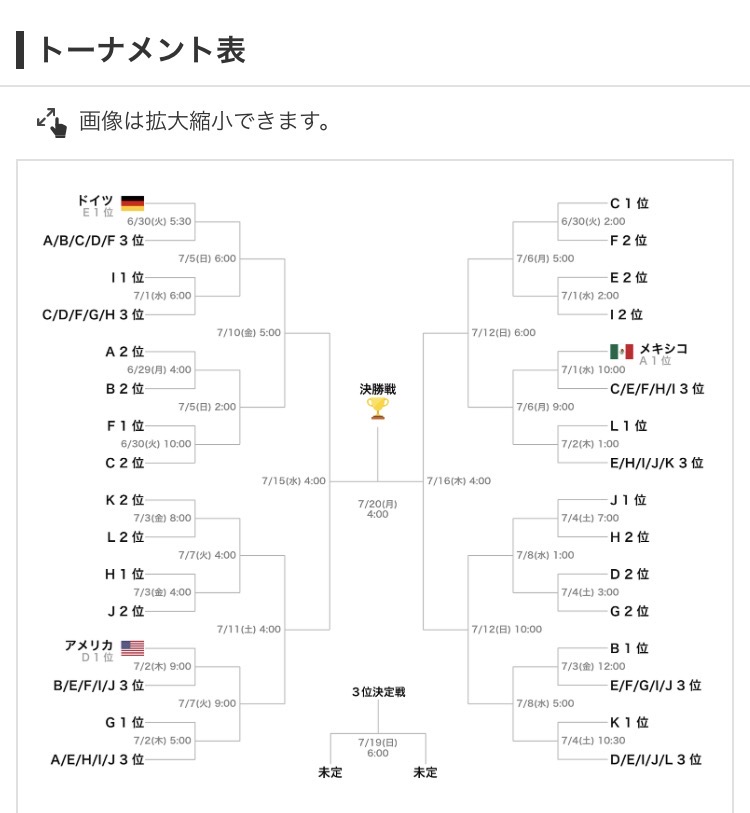Click the left 未定 slot

[330, 772]
